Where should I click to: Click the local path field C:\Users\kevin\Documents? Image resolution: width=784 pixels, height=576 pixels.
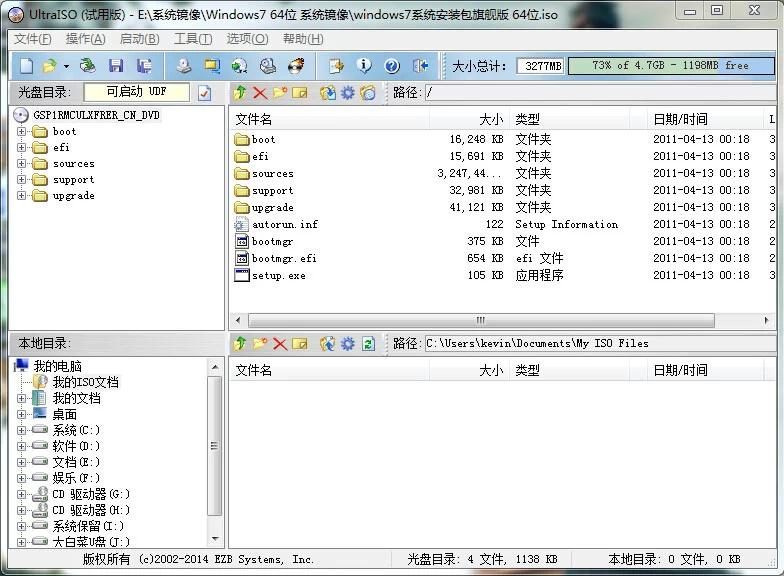pyautogui.click(x=600, y=344)
